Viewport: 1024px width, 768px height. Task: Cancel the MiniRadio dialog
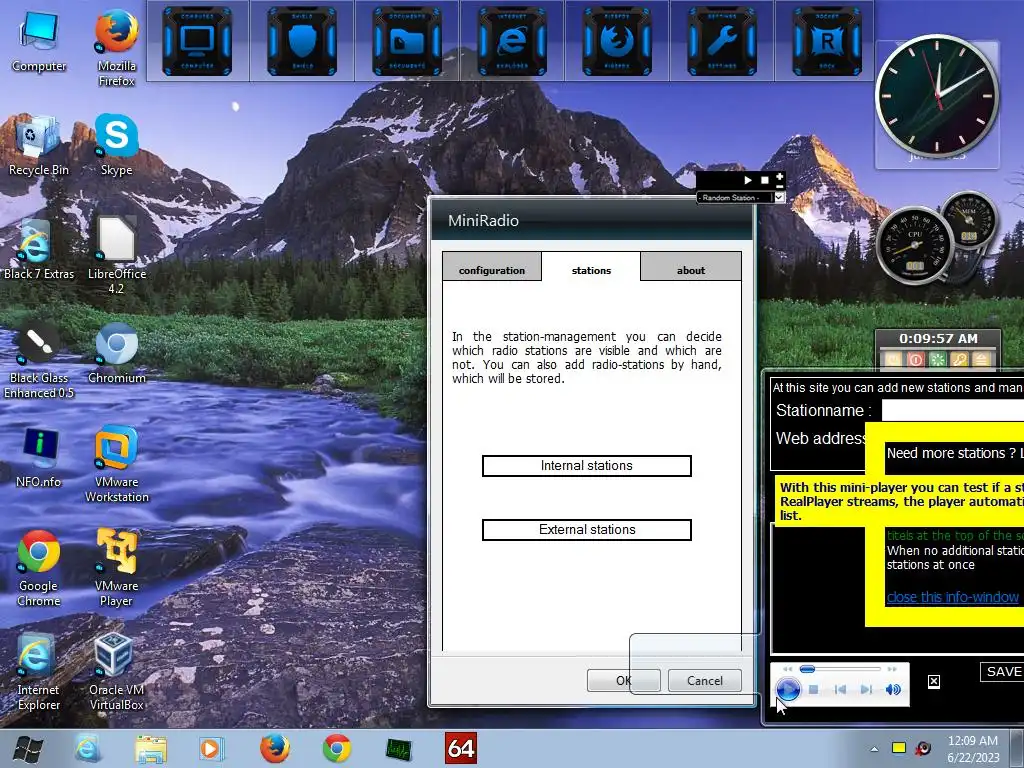point(705,680)
